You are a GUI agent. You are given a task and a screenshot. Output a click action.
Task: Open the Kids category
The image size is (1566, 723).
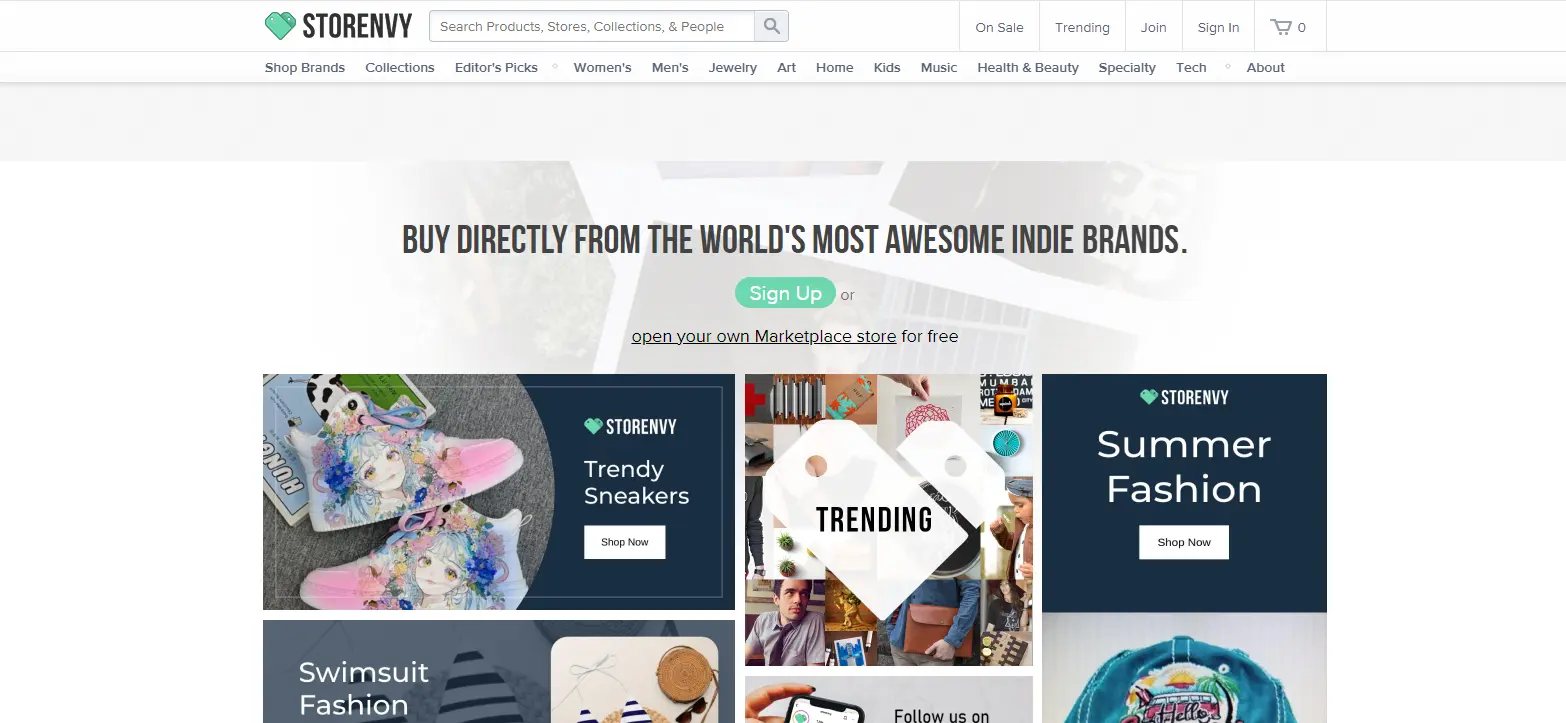pyautogui.click(x=887, y=67)
